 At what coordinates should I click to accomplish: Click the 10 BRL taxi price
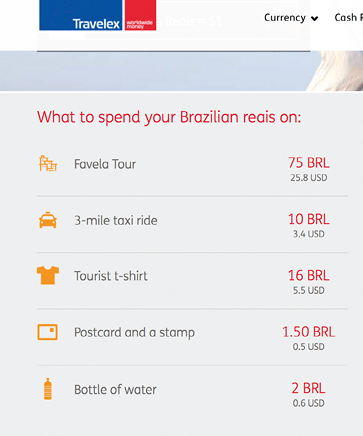309,219
